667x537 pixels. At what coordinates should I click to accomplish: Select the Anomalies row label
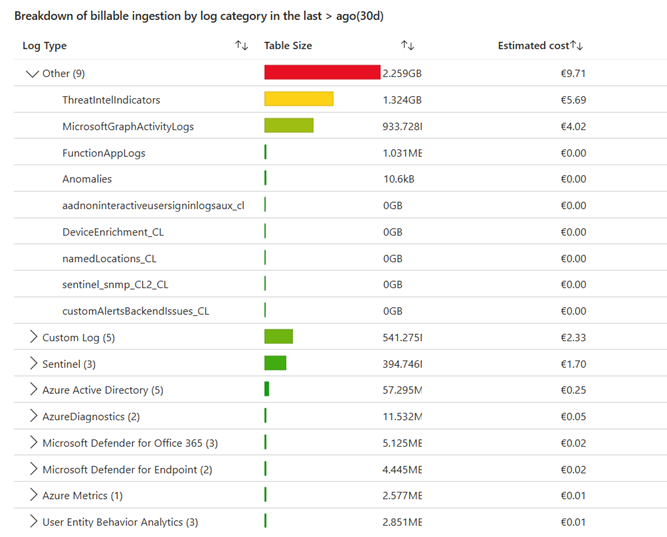click(87, 179)
